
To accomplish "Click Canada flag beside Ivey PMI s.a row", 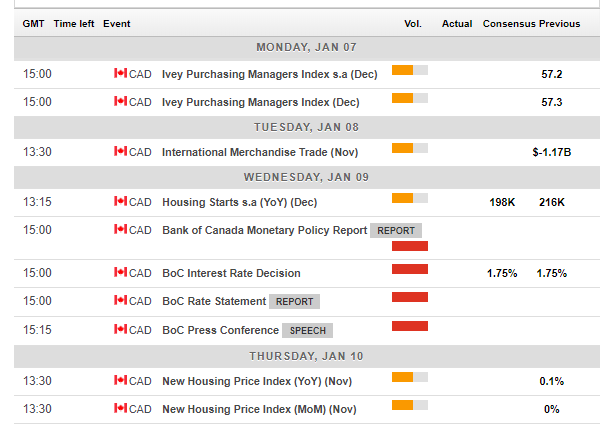I will 121,74.
